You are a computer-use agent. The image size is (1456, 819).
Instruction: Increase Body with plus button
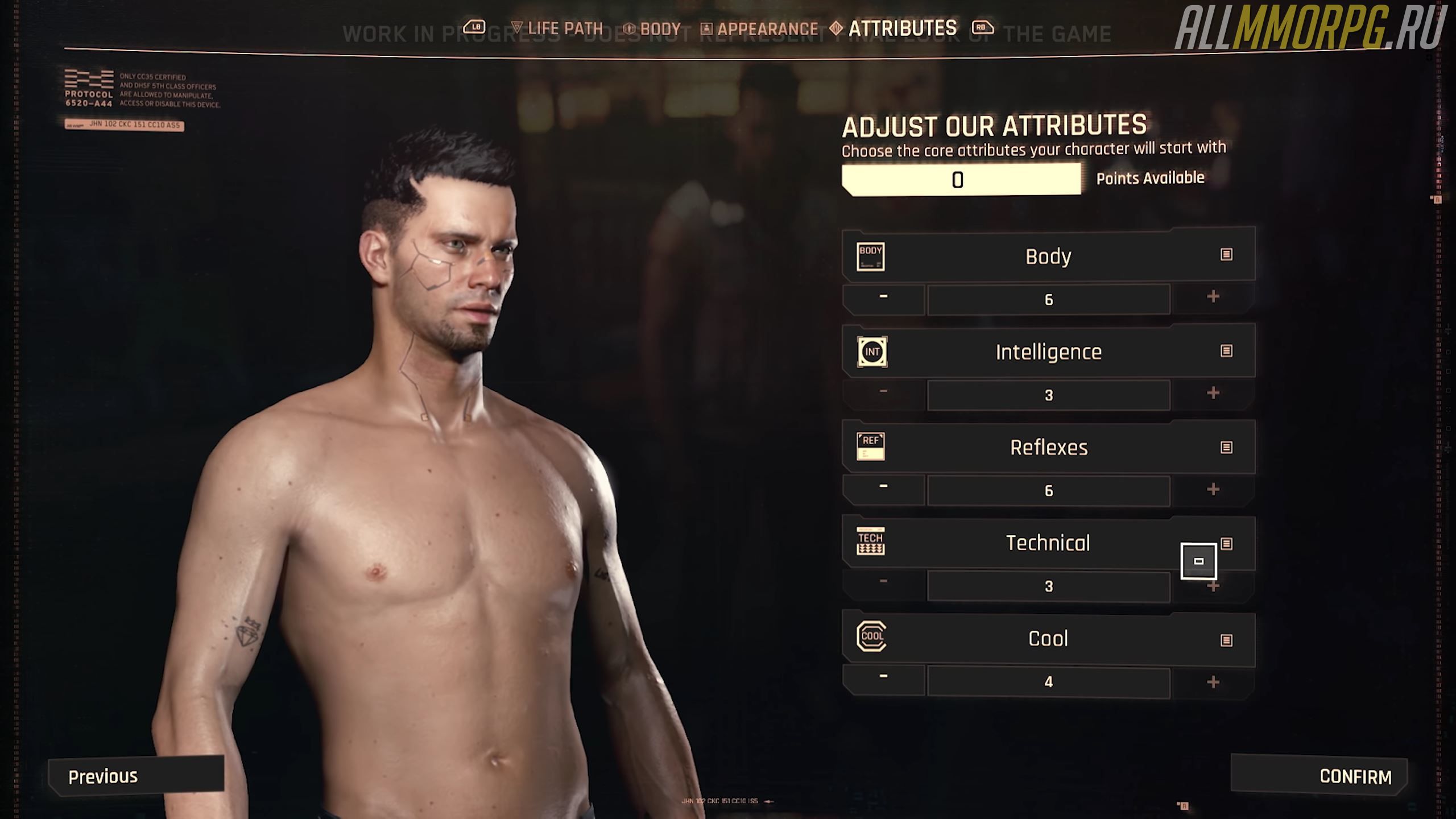click(x=1213, y=297)
